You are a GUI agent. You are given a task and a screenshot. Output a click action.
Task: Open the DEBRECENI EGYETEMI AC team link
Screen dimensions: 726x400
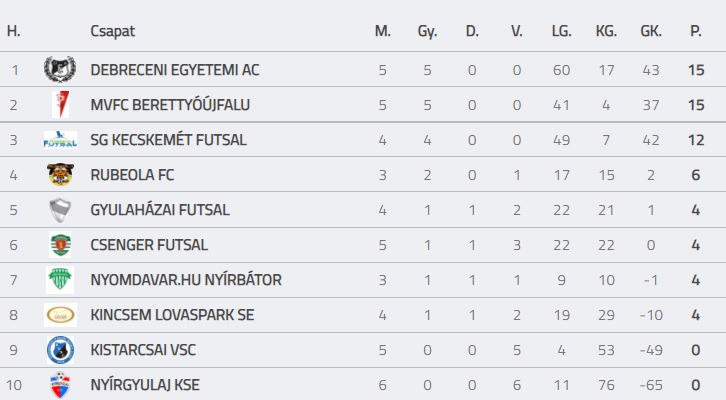coord(174,70)
